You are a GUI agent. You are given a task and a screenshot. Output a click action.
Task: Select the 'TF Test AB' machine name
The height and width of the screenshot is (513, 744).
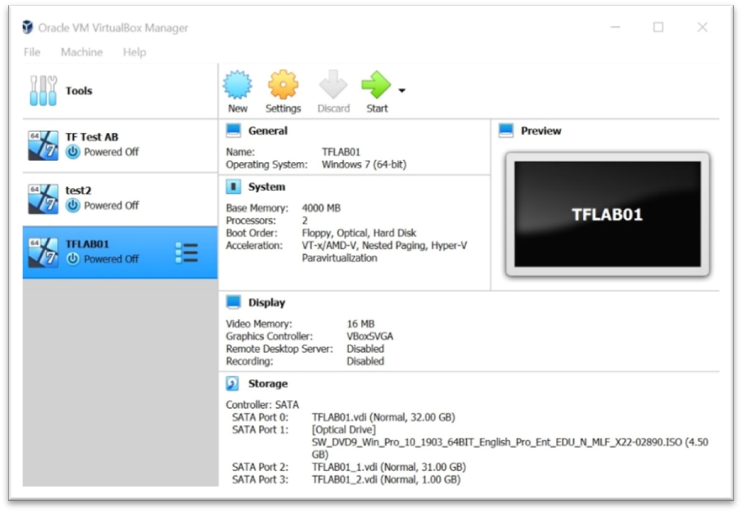tap(92, 137)
